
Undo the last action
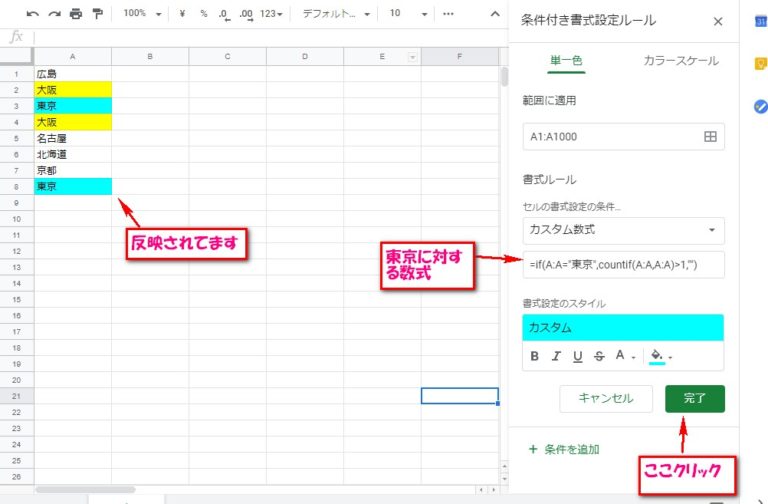[32, 14]
